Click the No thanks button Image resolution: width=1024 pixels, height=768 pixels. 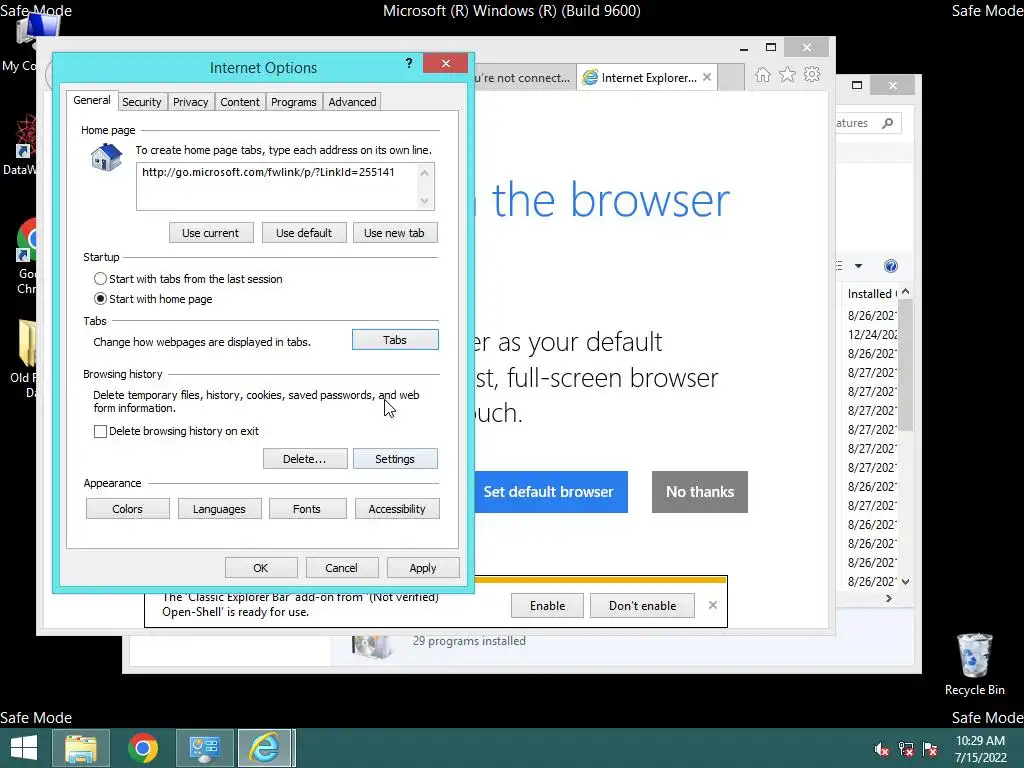point(700,492)
